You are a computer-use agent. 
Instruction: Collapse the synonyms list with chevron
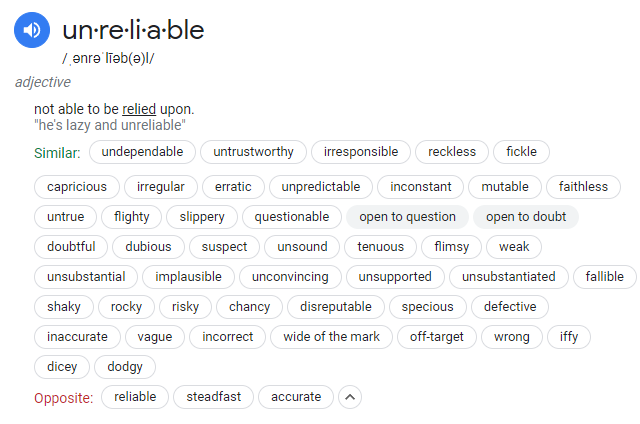350,397
